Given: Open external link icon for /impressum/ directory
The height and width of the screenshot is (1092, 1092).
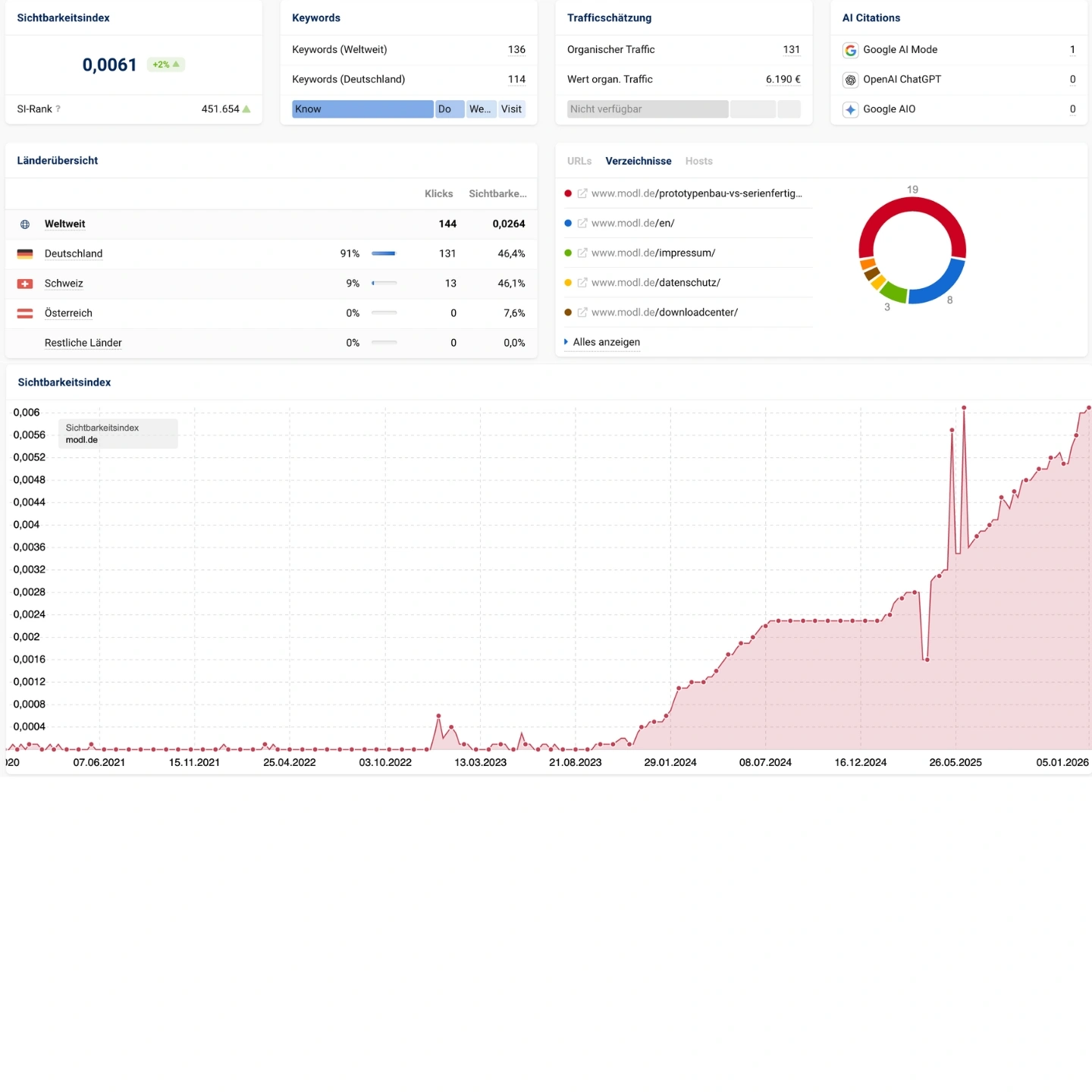Looking at the screenshot, I should click(582, 253).
